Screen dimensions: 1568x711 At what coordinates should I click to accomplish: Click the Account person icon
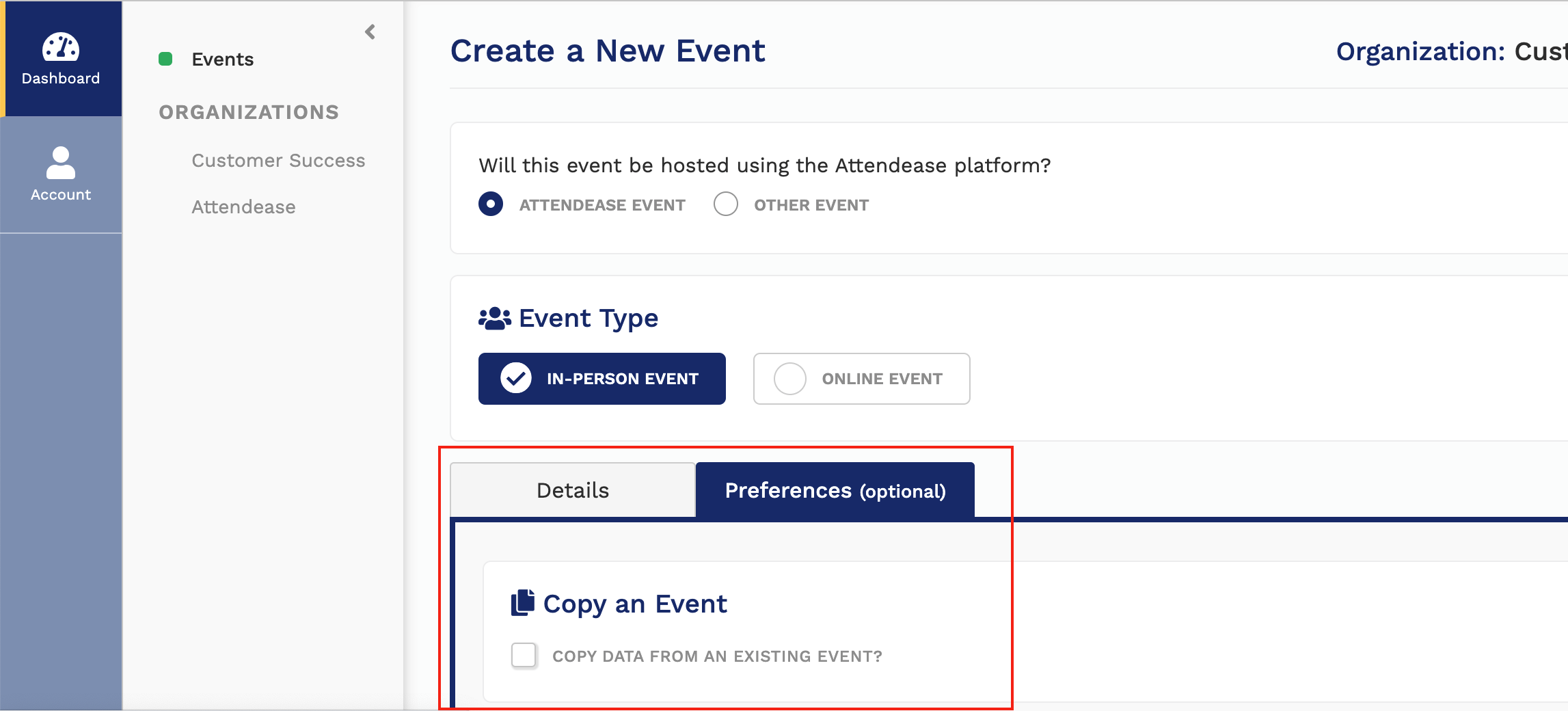(60, 160)
